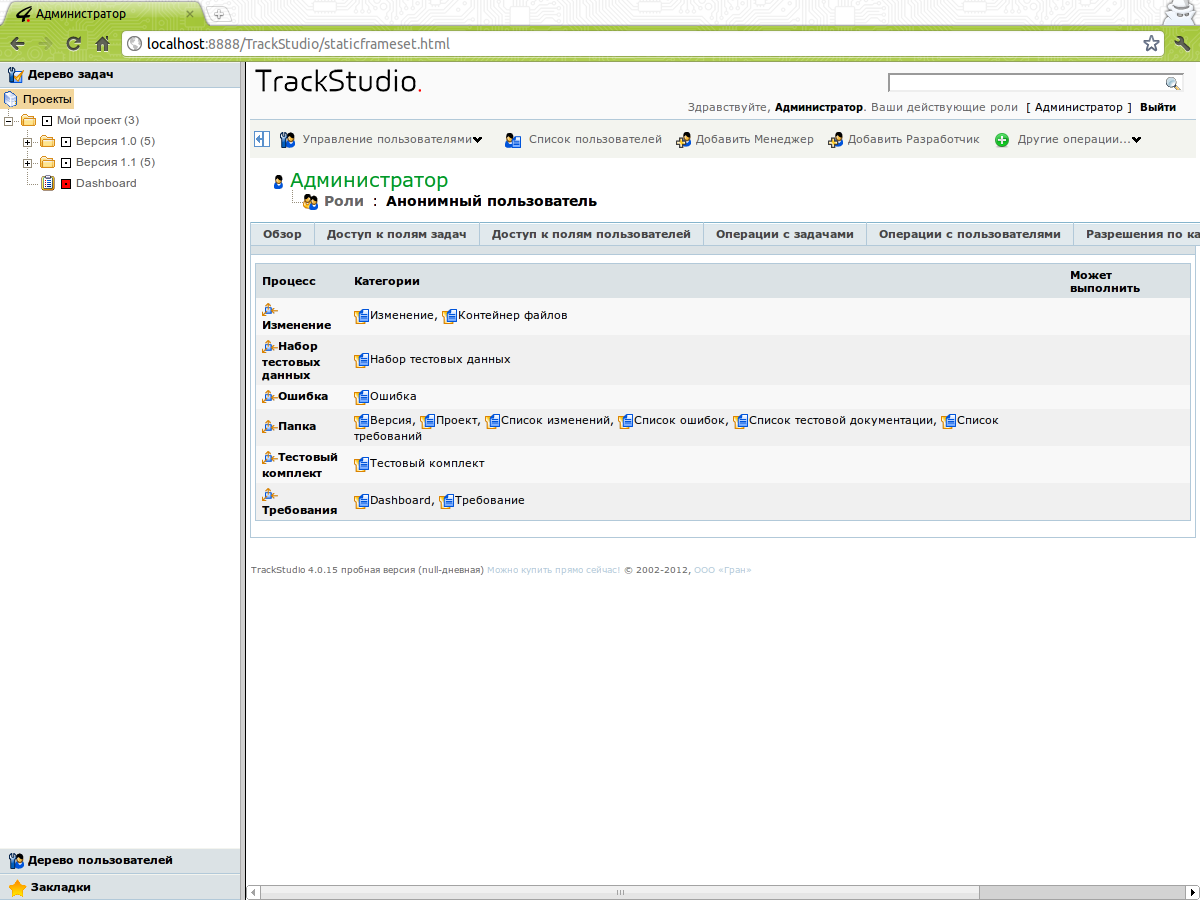Viewport: 1200px width, 900px height.
Task: Select Проекты tree root
Action: 47,99
